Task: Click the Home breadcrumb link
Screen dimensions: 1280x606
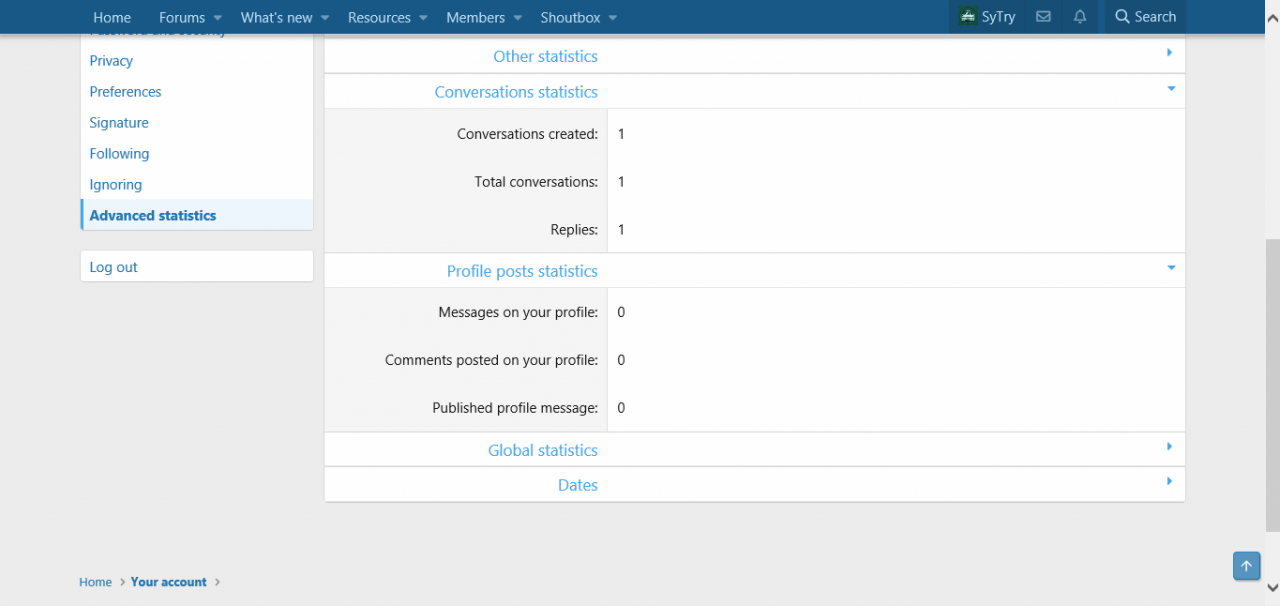Action: 96,582
